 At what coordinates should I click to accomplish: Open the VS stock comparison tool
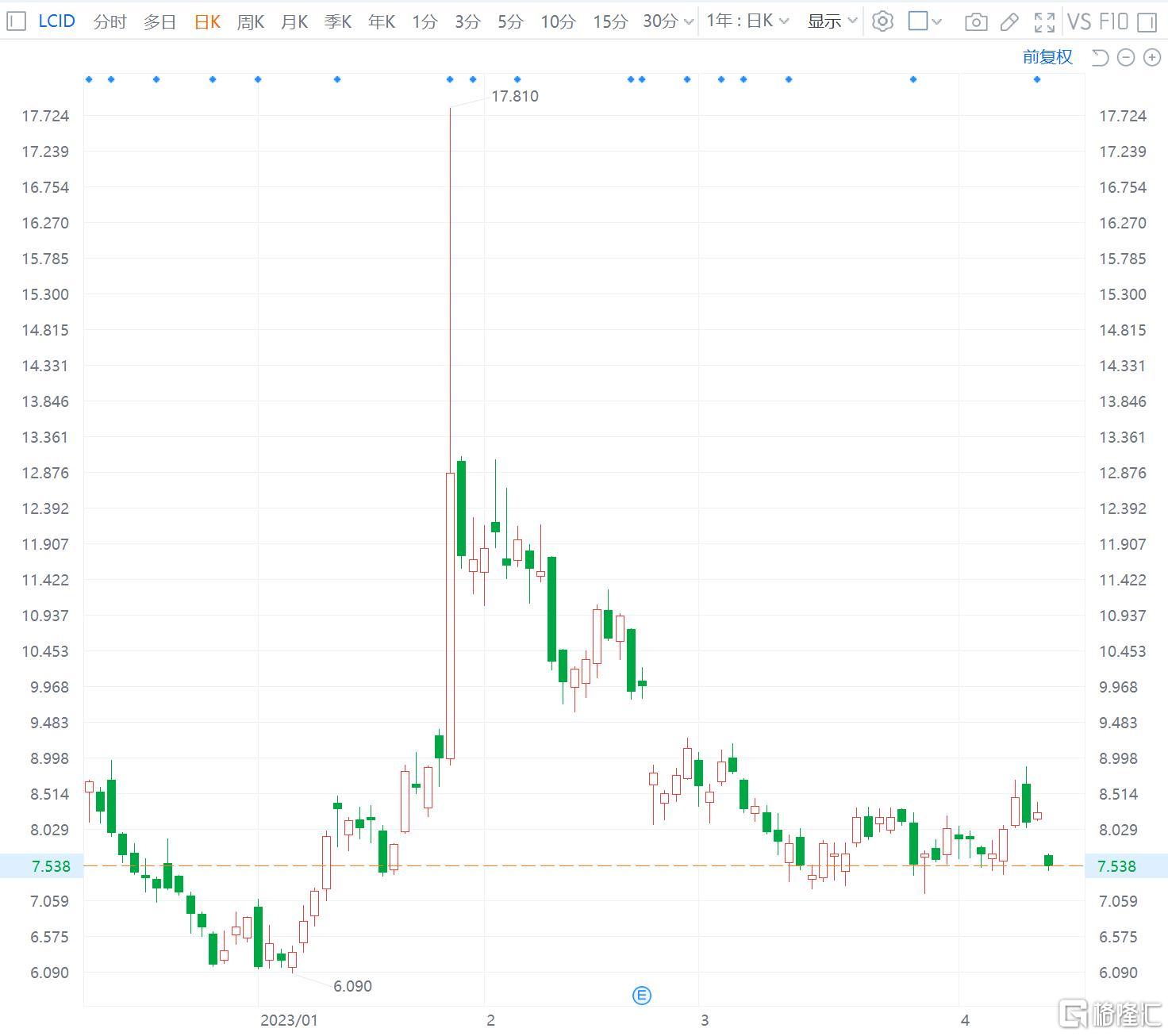[1080, 21]
